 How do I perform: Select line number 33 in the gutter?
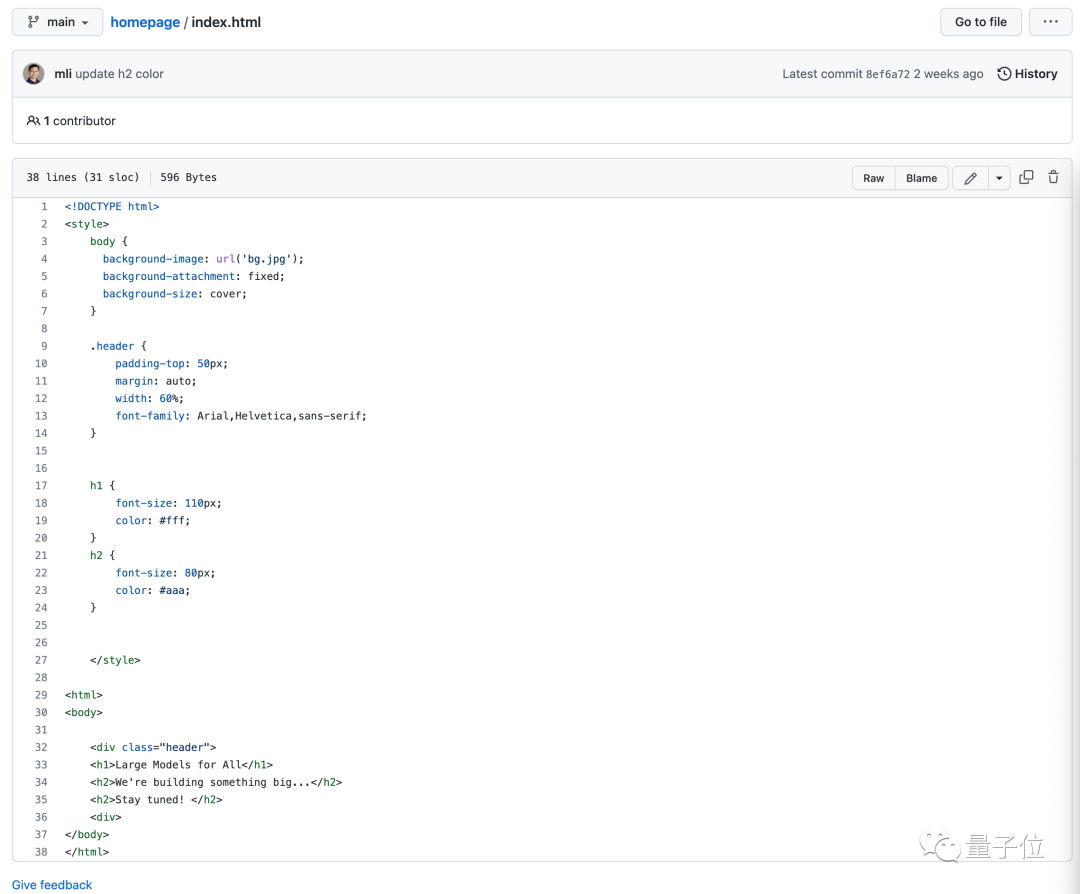point(41,765)
